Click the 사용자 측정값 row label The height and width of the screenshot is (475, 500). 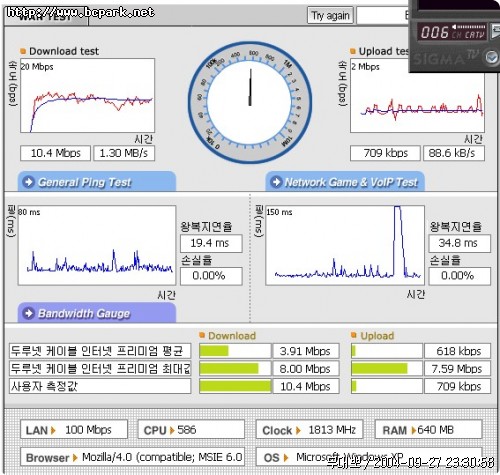pos(100,386)
